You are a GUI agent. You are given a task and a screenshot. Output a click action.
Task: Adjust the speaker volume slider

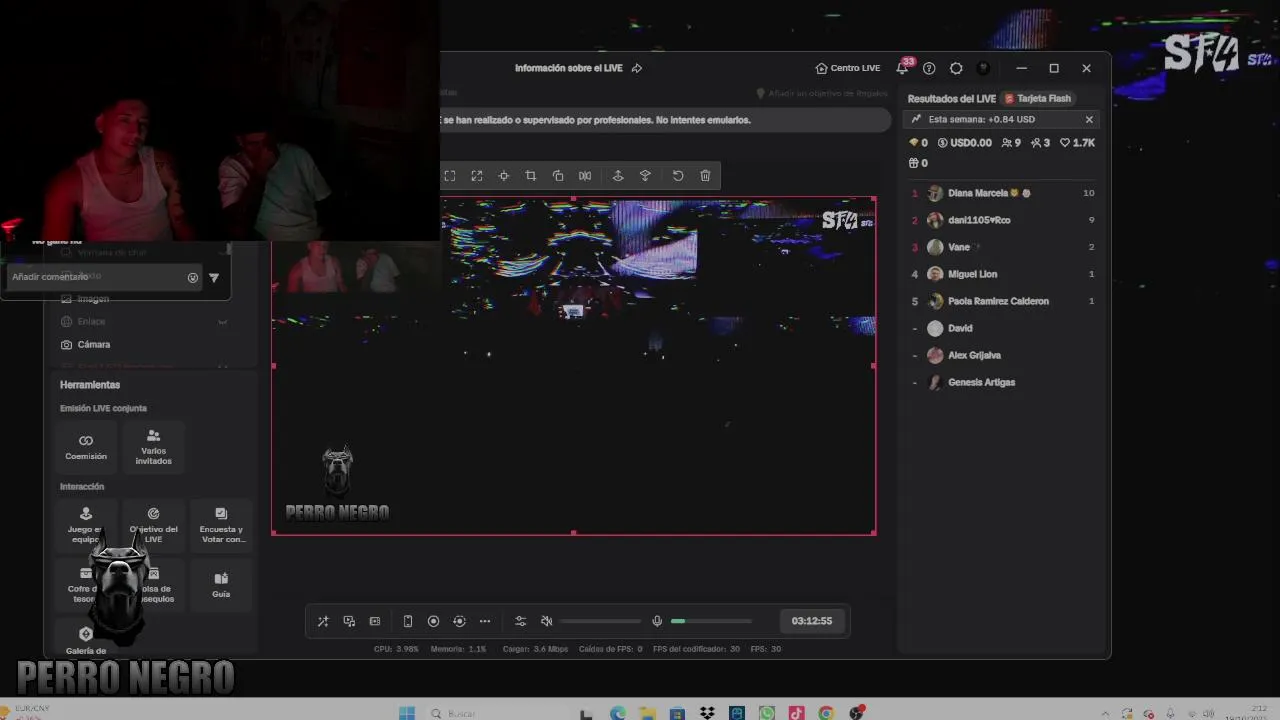[600, 621]
